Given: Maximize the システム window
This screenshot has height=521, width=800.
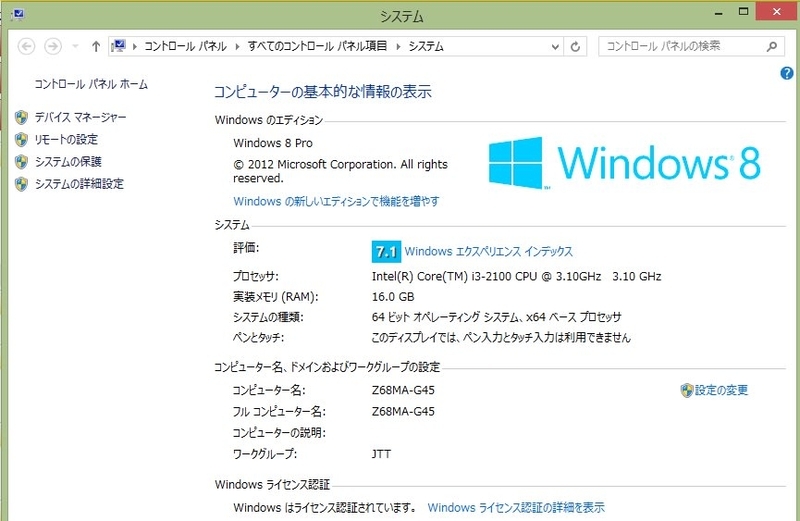Looking at the screenshot, I should [743, 12].
